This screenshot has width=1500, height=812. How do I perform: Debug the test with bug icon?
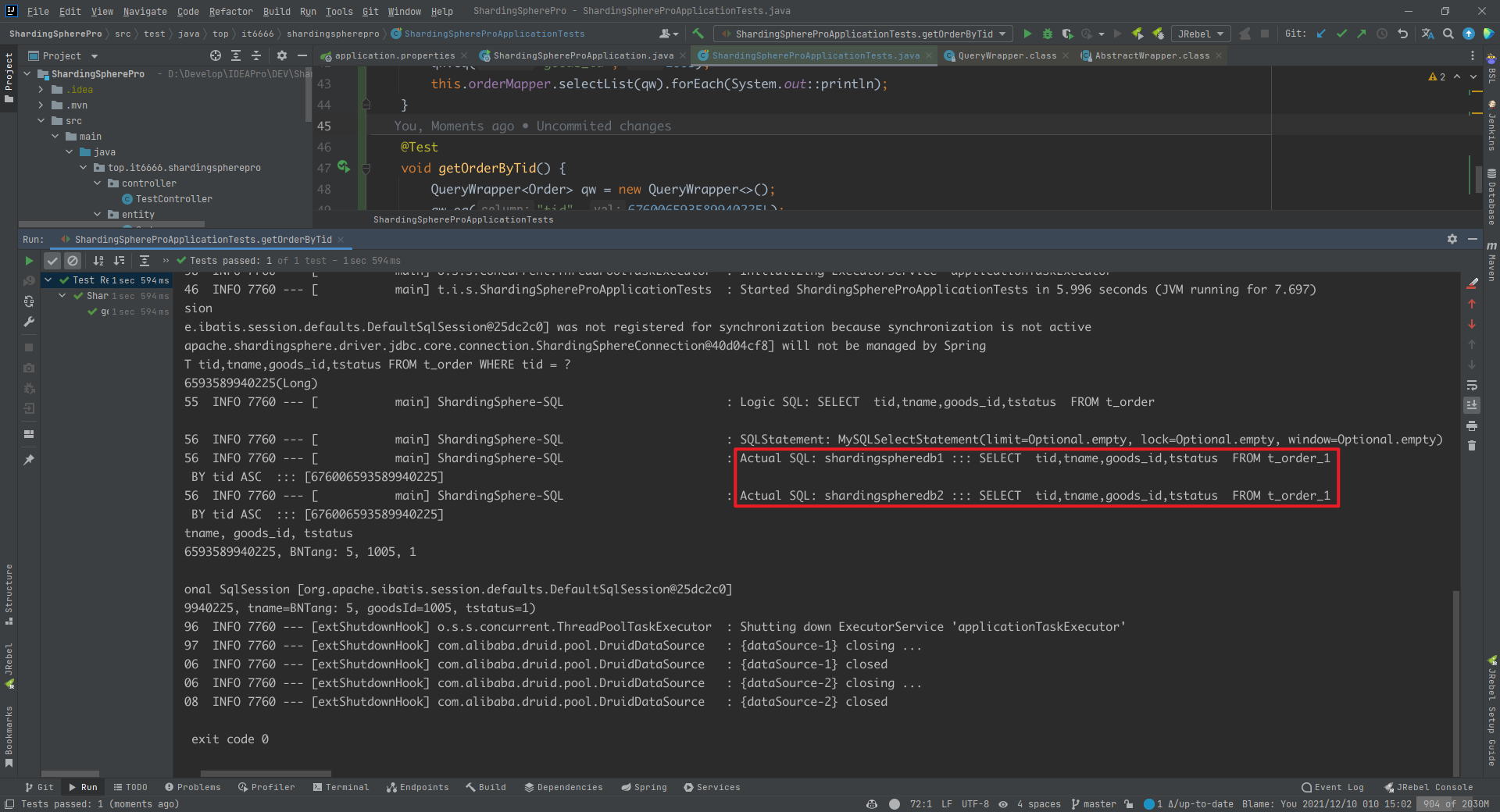(1048, 34)
